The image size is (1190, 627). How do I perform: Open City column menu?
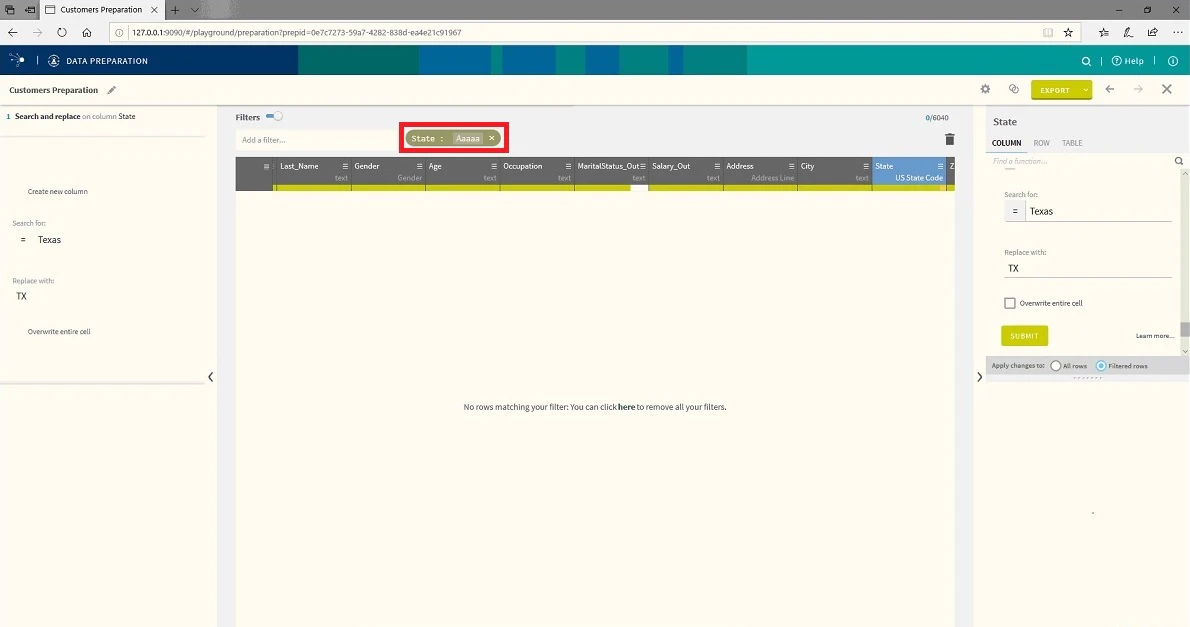coord(865,166)
